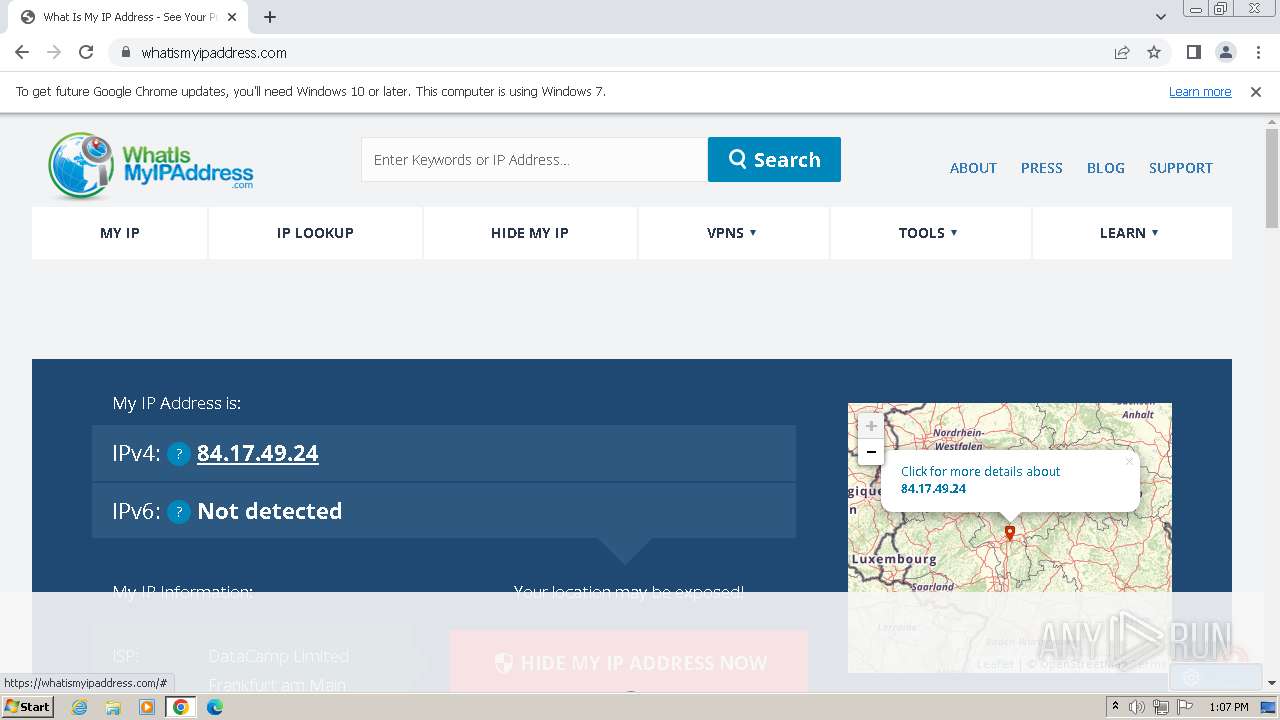Open the SUPPORT link
Viewport: 1280px width, 720px height.
click(1180, 168)
